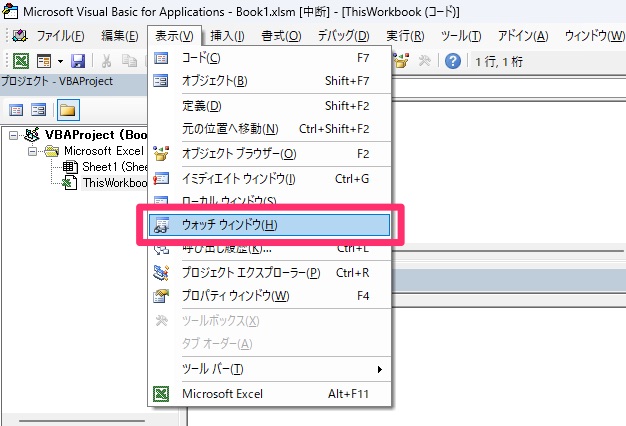Click the Watch Window glasses icon
The height and width of the screenshot is (426, 626).
pyautogui.click(x=162, y=225)
